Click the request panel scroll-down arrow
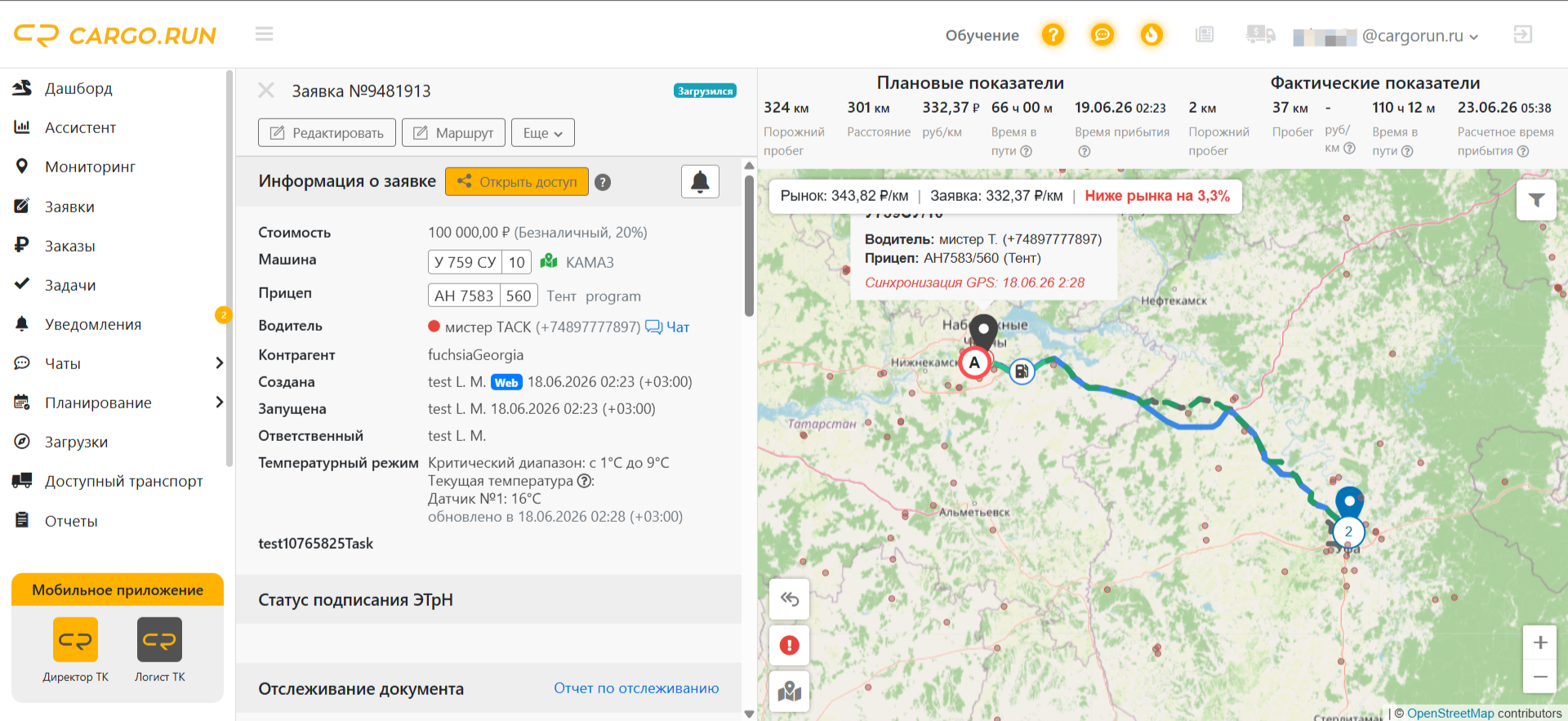 point(749,714)
